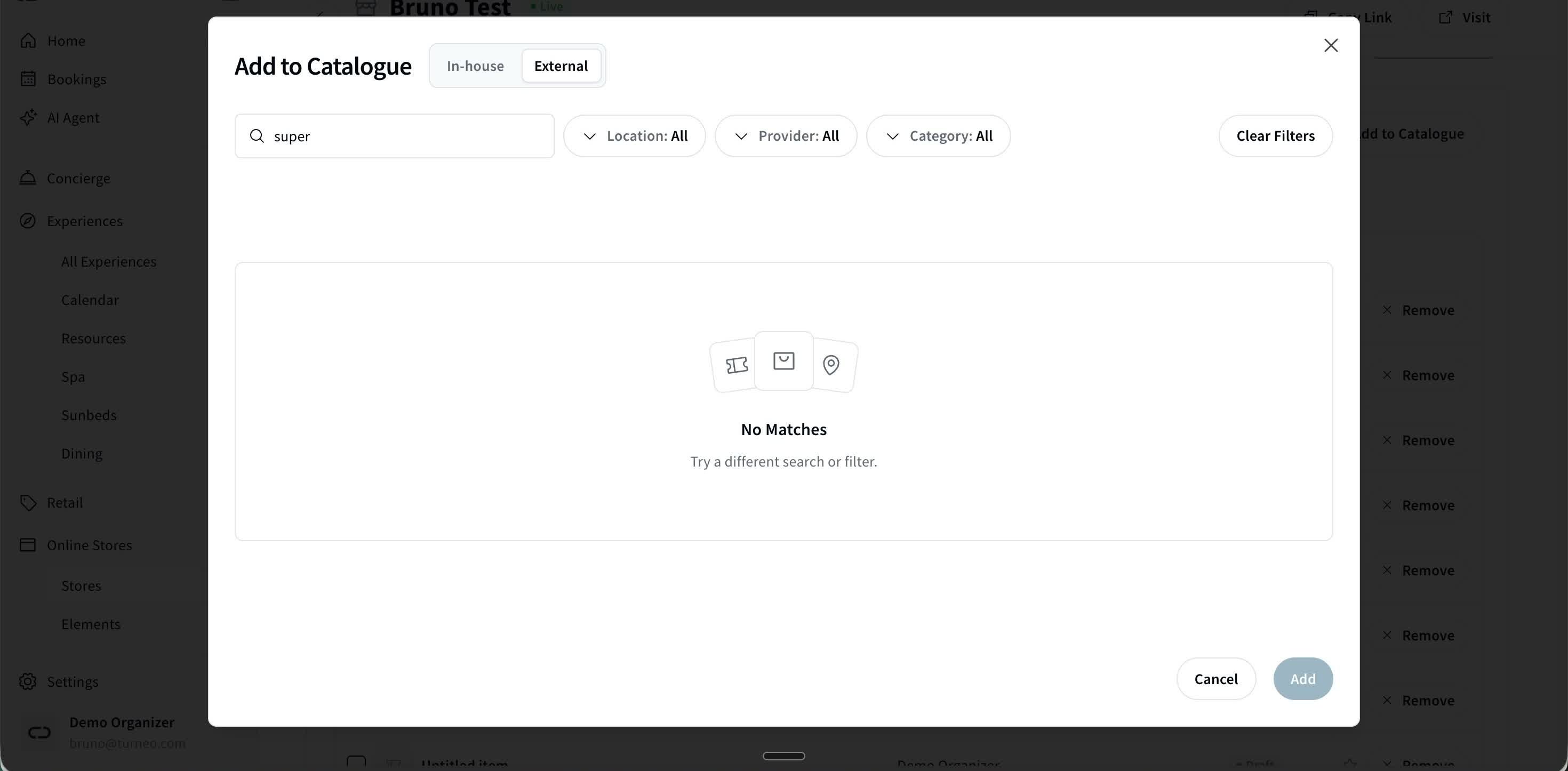The width and height of the screenshot is (1568, 771).
Task: Click the Online Stores icon
Action: pos(28,544)
